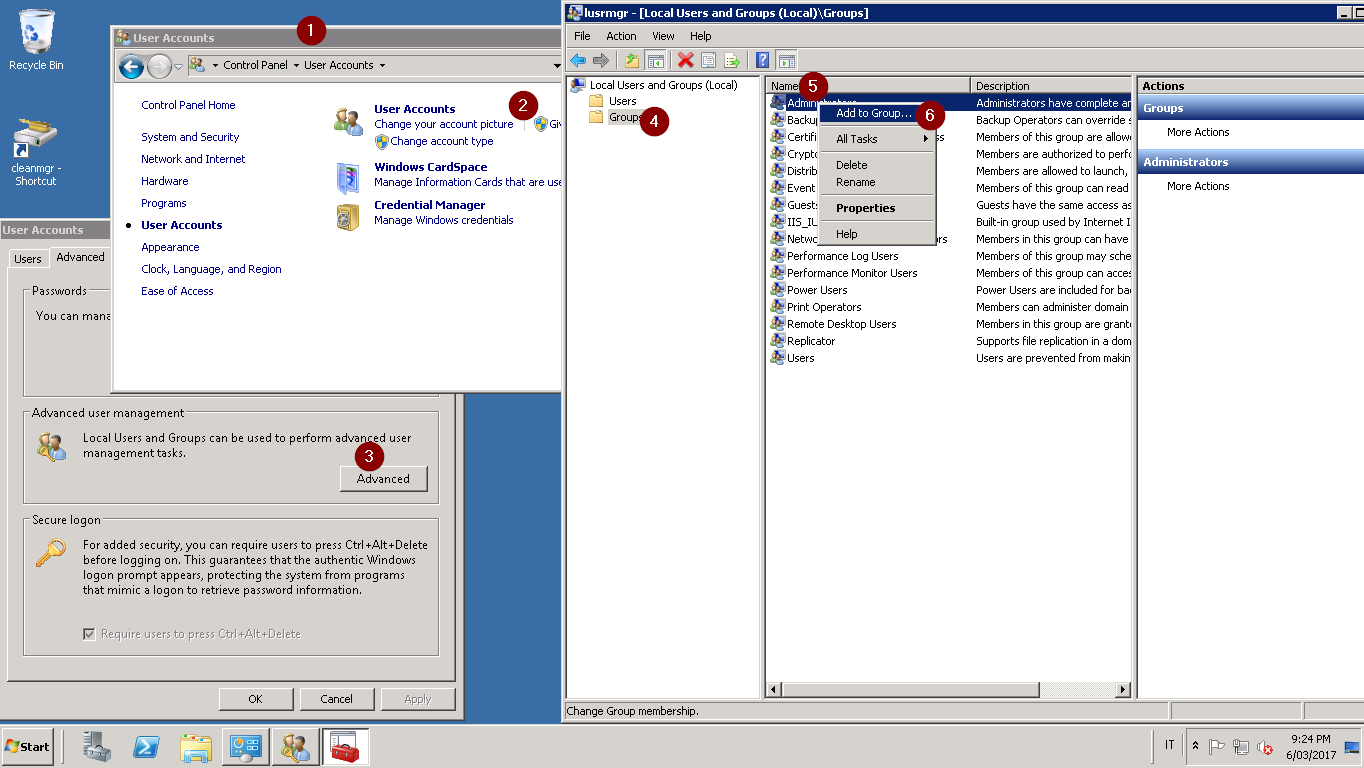Toggle Require users to press Ctrl+Alt+Delete checkbox
This screenshot has width=1364, height=768.
(90, 634)
